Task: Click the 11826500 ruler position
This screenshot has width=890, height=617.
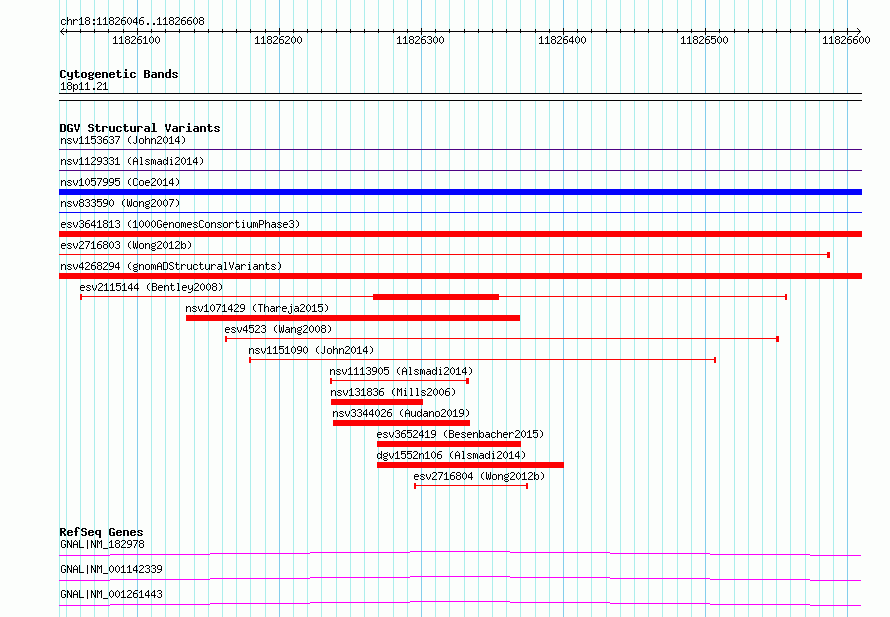Action: click(704, 40)
